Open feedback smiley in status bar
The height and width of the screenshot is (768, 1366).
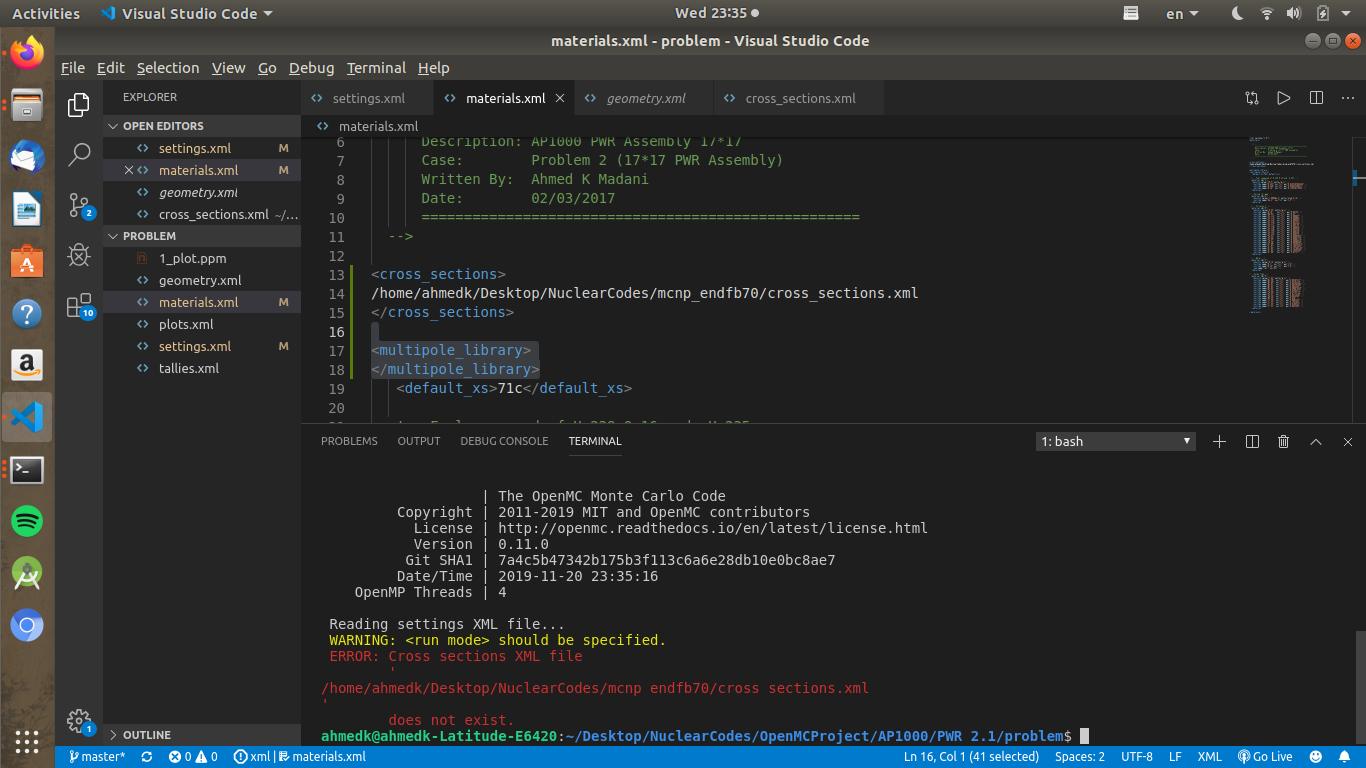click(x=1315, y=757)
